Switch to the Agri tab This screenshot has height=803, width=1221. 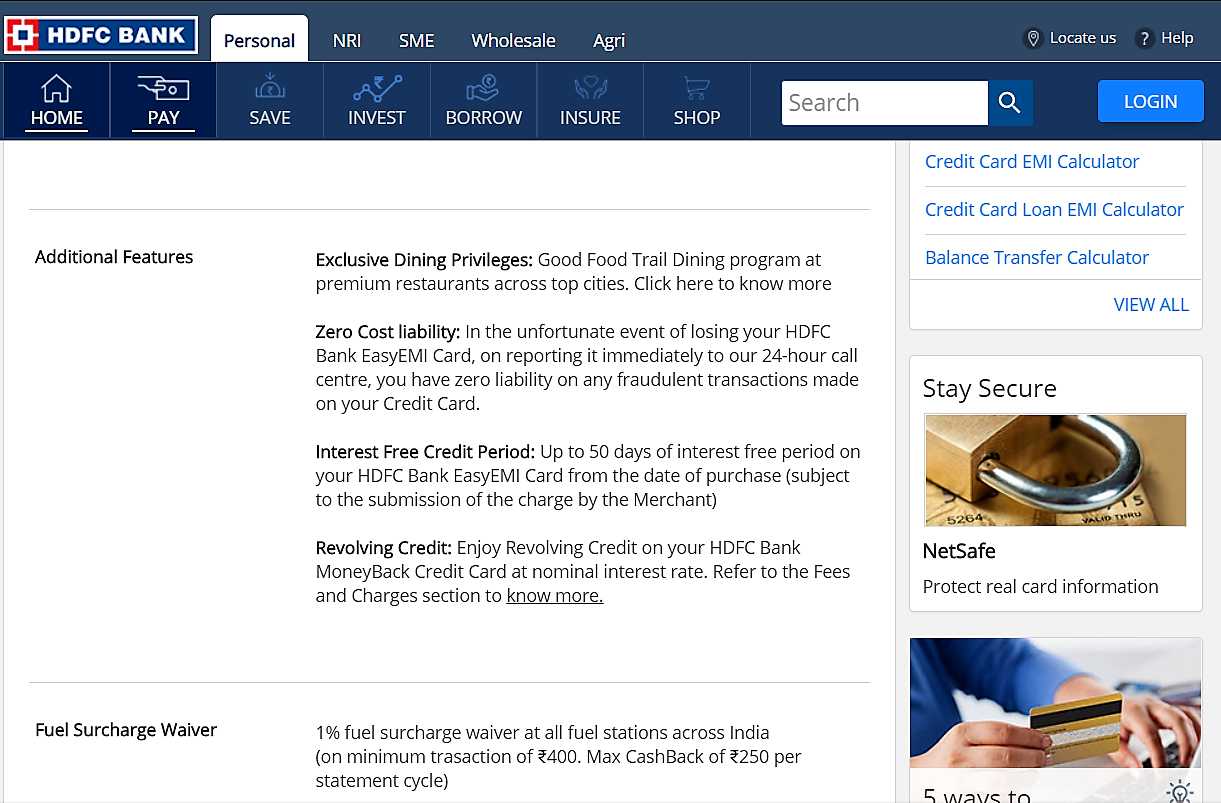coord(609,40)
